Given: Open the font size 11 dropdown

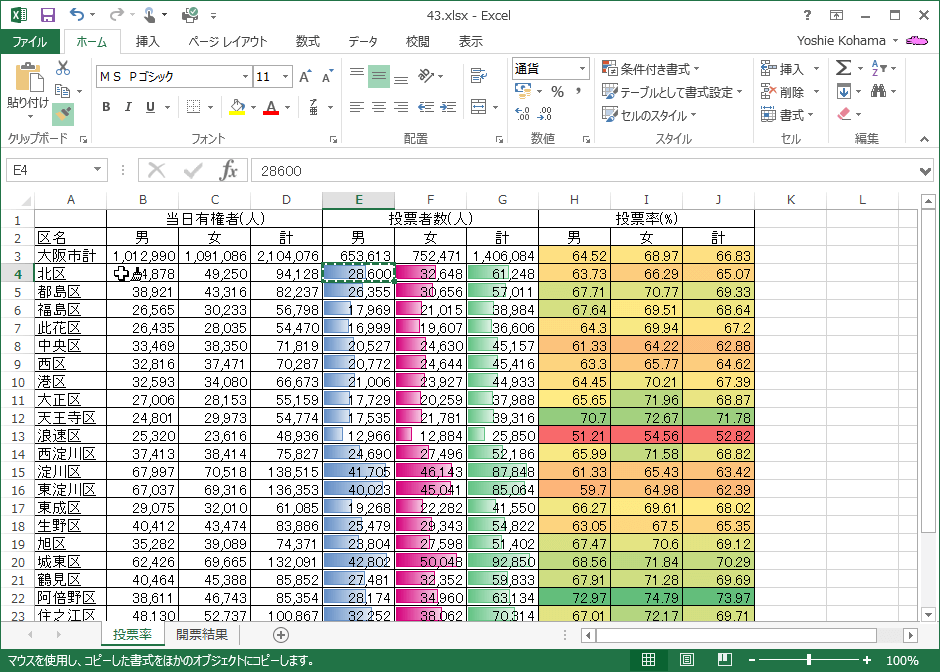Looking at the screenshot, I should [x=285, y=77].
